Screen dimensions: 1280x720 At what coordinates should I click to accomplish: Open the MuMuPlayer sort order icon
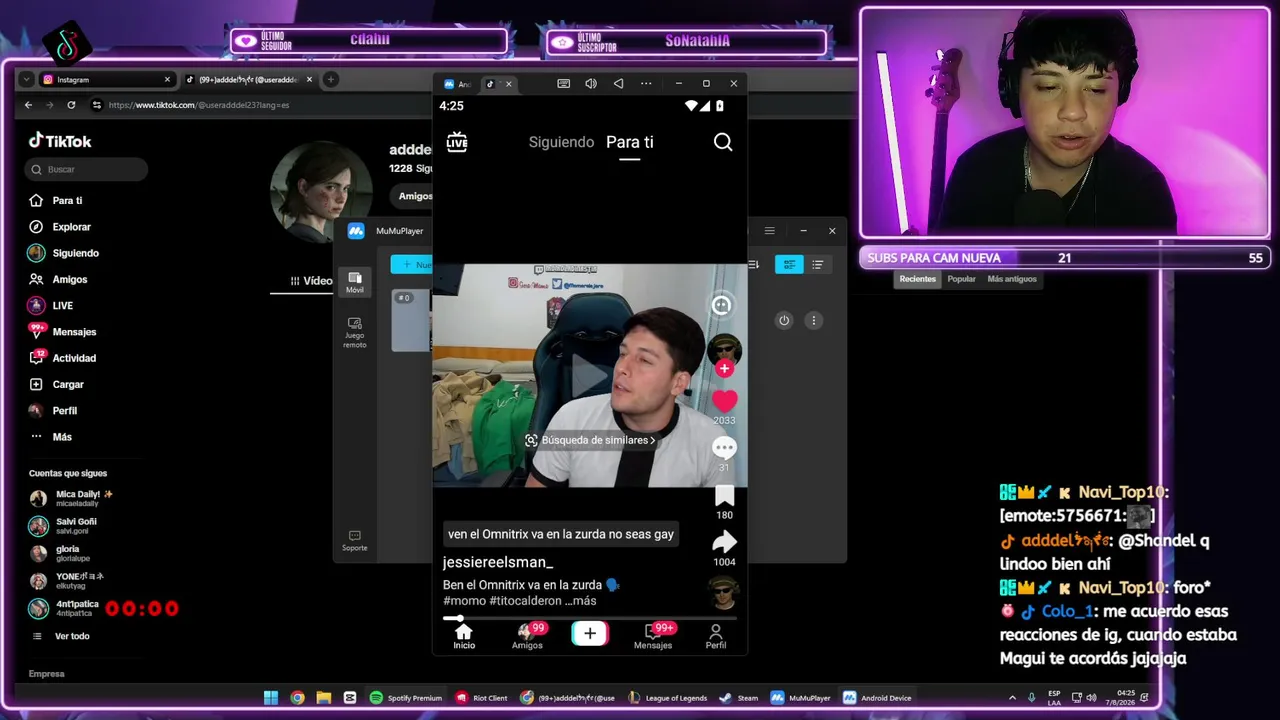[753, 264]
